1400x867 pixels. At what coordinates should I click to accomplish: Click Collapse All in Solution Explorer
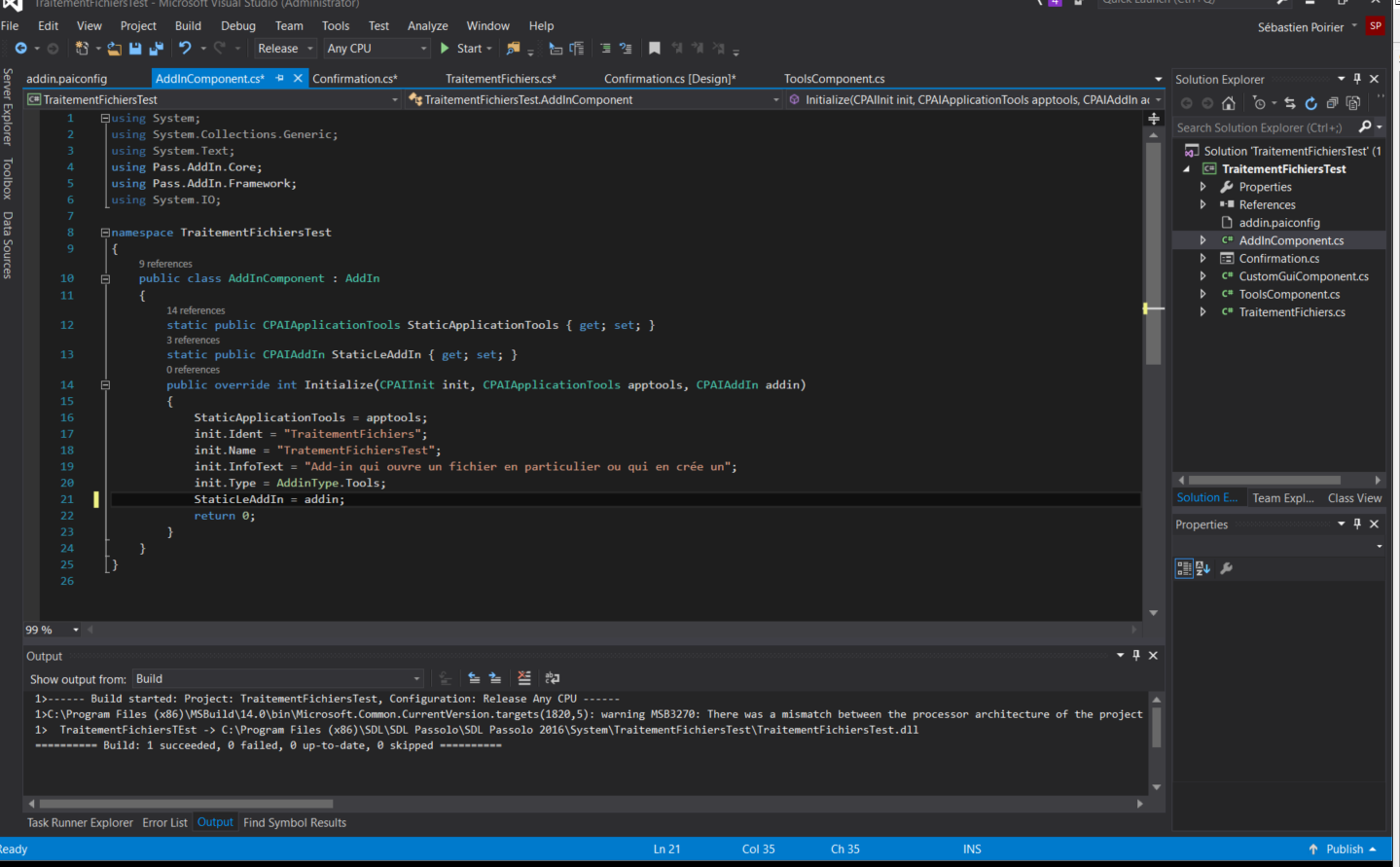tap(1332, 103)
